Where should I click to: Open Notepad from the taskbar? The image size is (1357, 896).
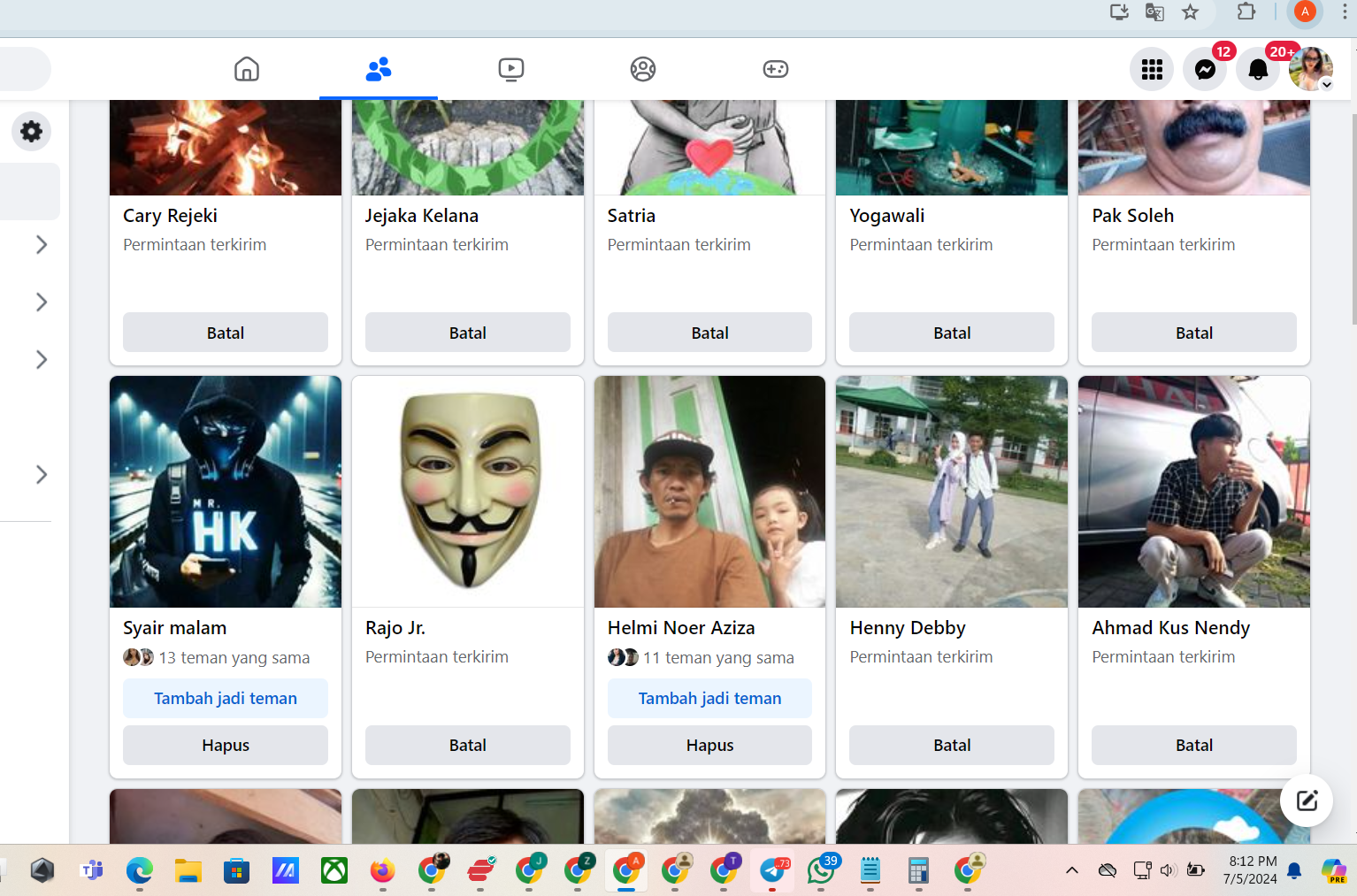pos(870,871)
